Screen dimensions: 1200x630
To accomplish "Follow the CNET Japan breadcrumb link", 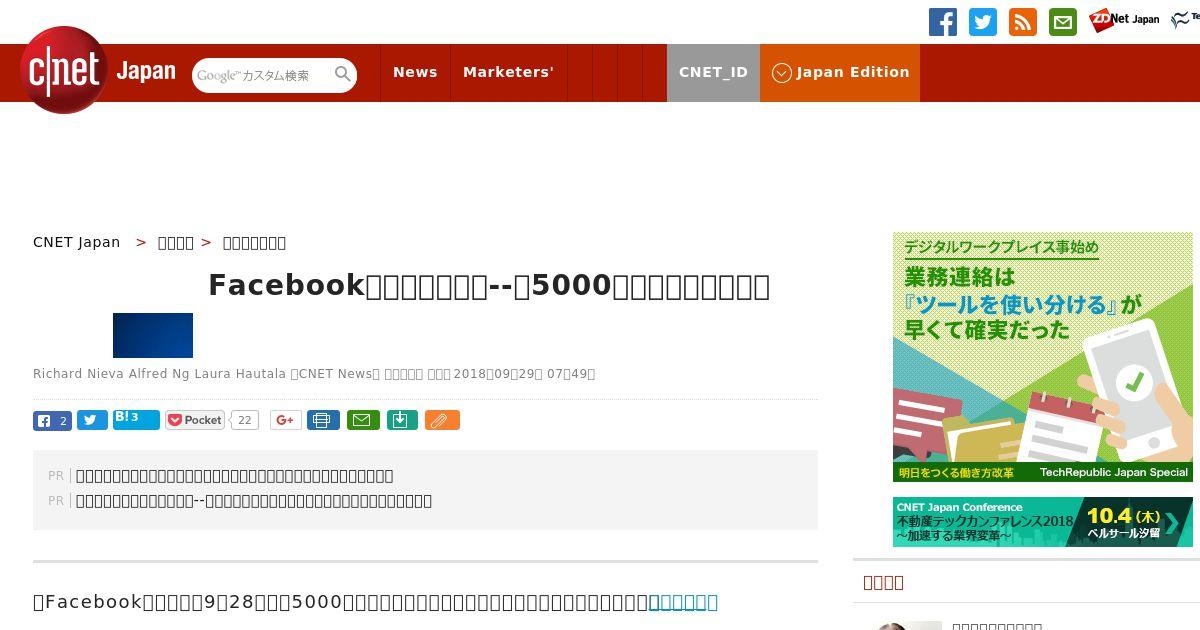I will click(x=76, y=242).
